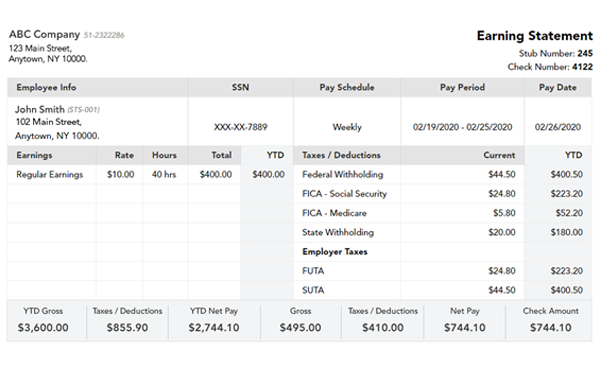Select Gross amount $495.00

(300, 328)
